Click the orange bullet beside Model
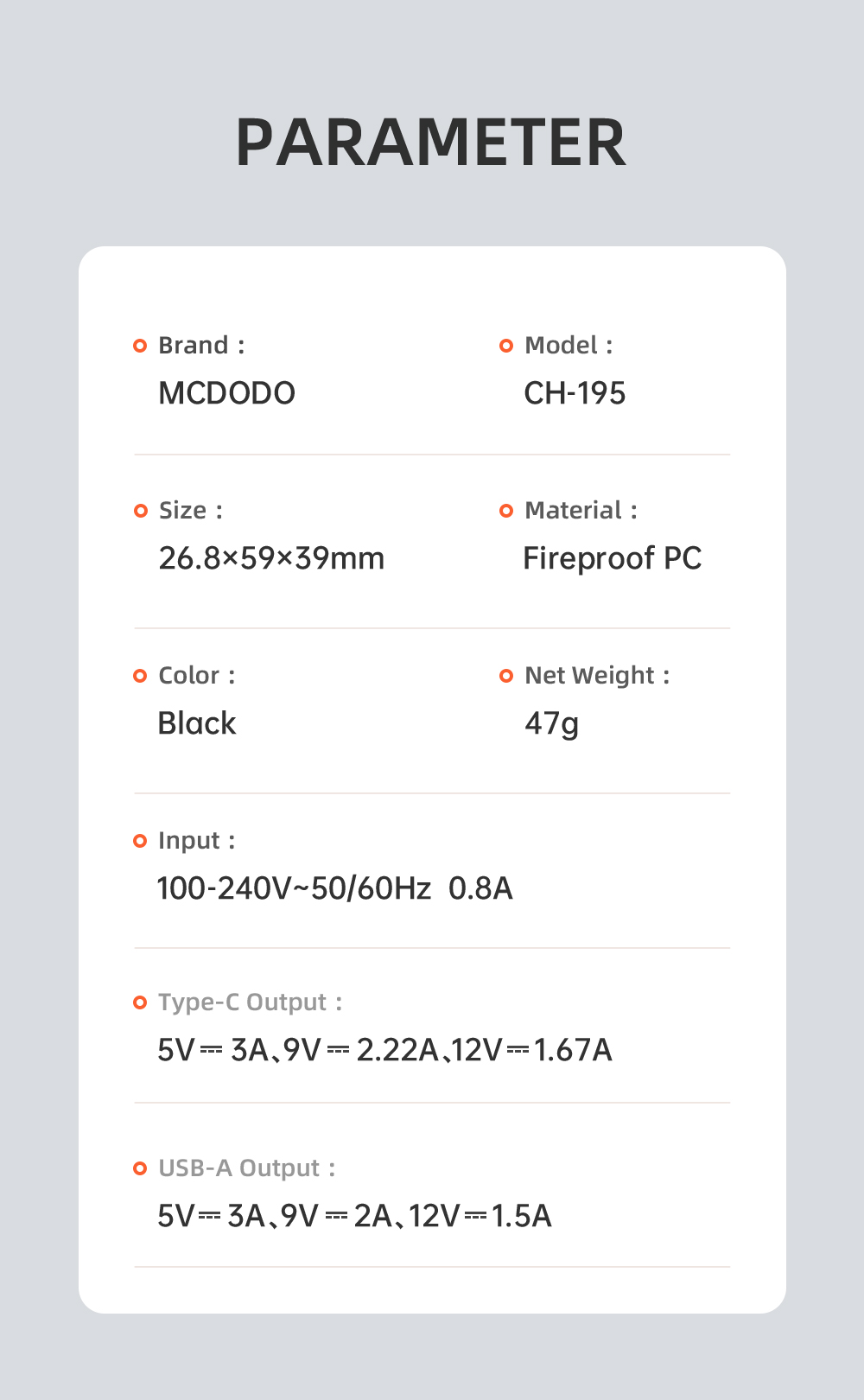The image size is (864, 1400). point(506,346)
